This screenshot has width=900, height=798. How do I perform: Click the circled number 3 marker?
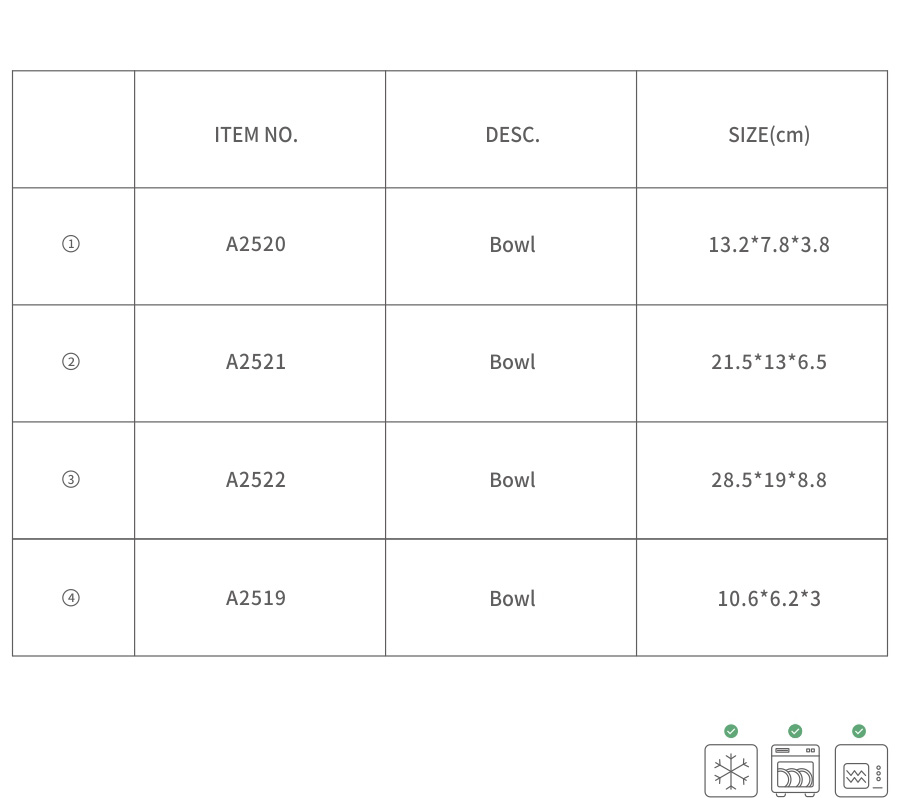coord(71,480)
